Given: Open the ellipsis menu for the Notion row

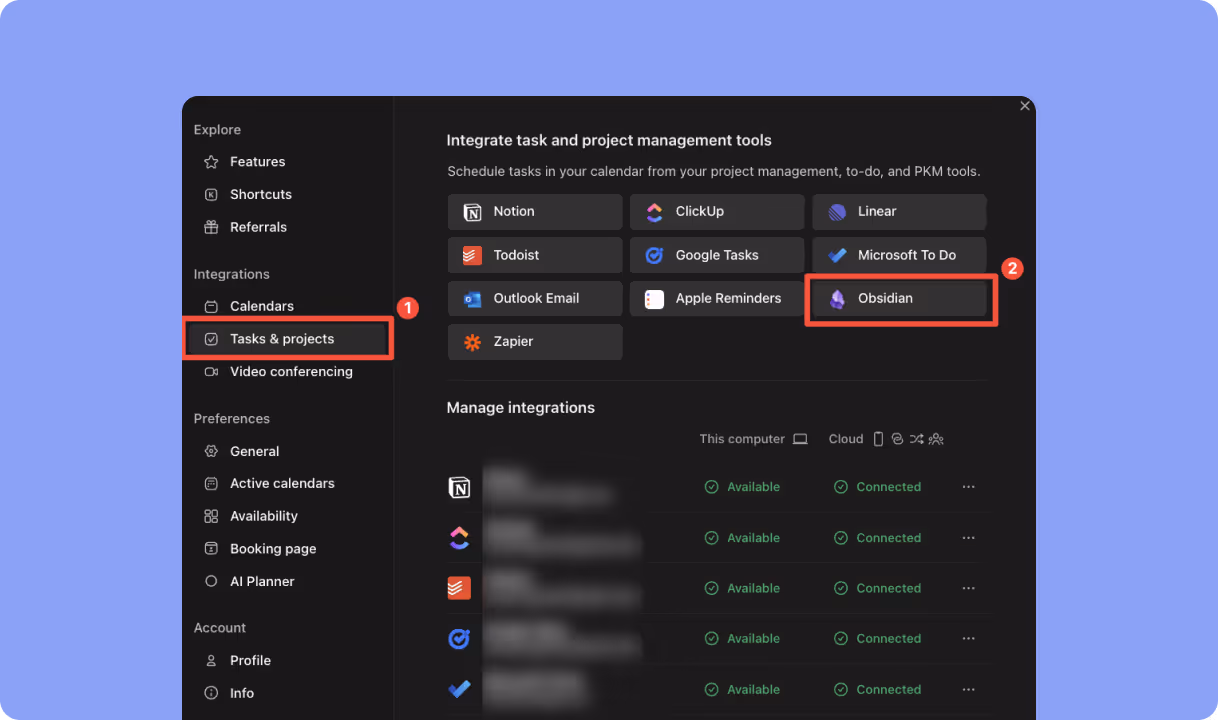Looking at the screenshot, I should pos(968,487).
